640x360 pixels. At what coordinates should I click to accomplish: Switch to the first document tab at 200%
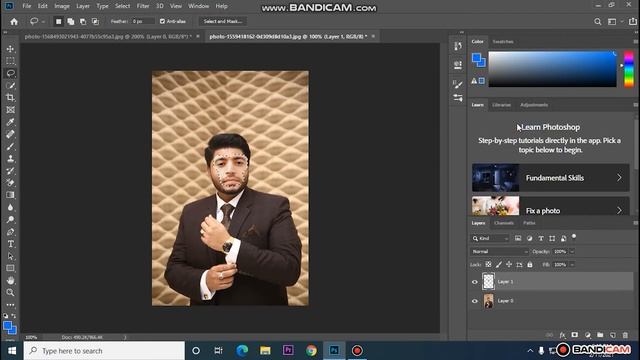click(108, 36)
